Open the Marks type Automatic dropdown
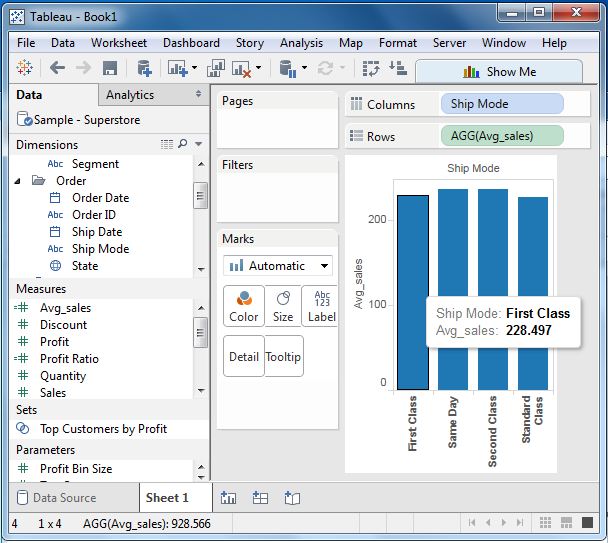This screenshot has height=543, width=608. pyautogui.click(x=278, y=266)
